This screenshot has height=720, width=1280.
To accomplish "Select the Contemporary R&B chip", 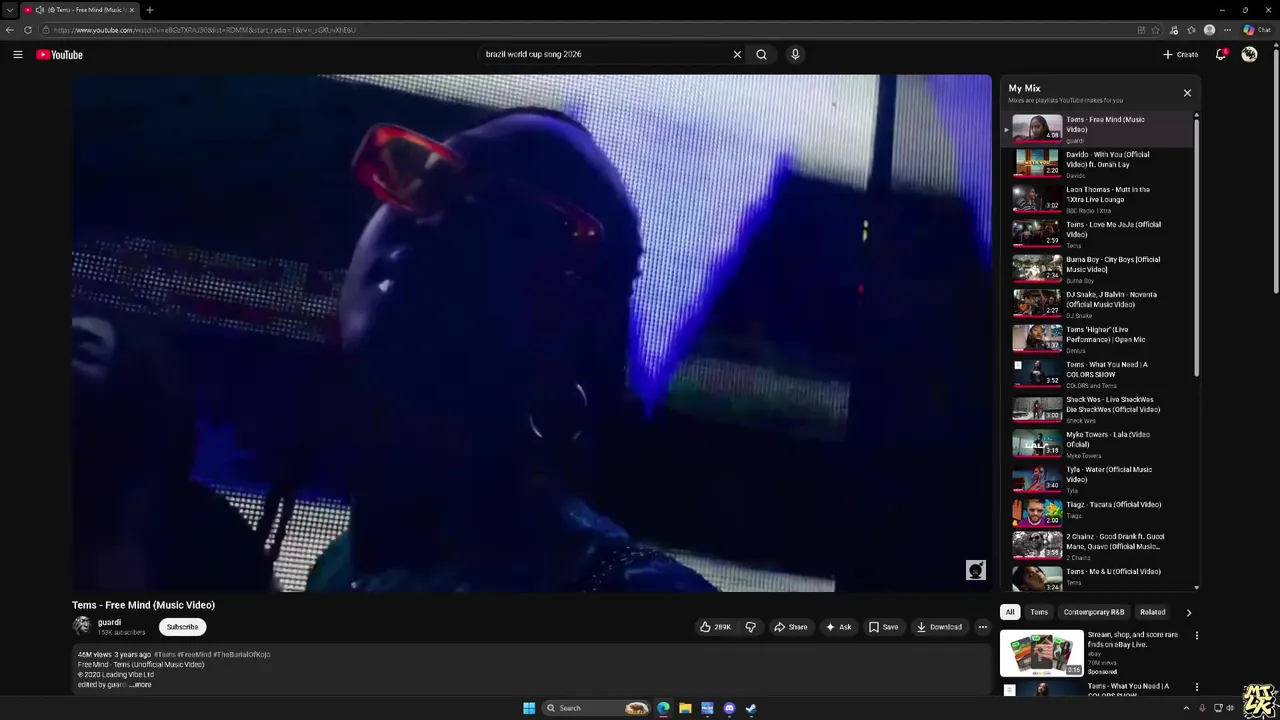I will tap(1094, 612).
